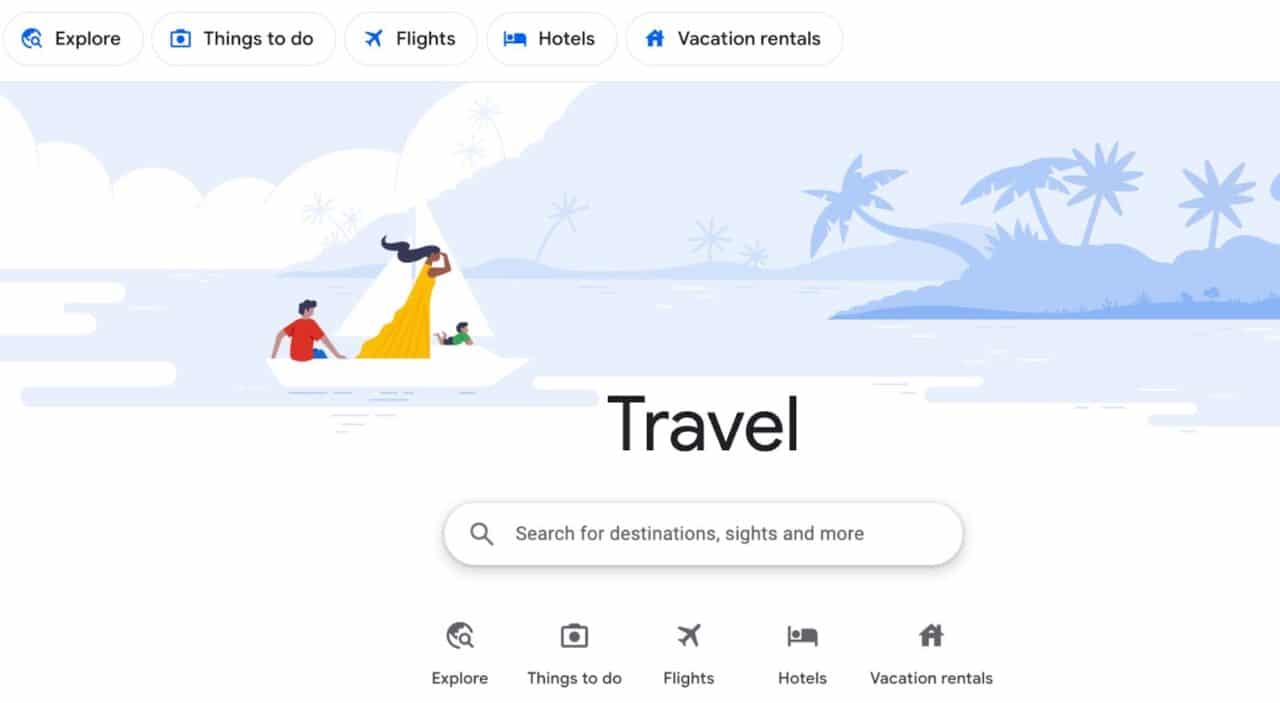Viewport: 1280px width, 703px height.
Task: Click the Things to do camera icon in top chip
Action: [x=180, y=39]
